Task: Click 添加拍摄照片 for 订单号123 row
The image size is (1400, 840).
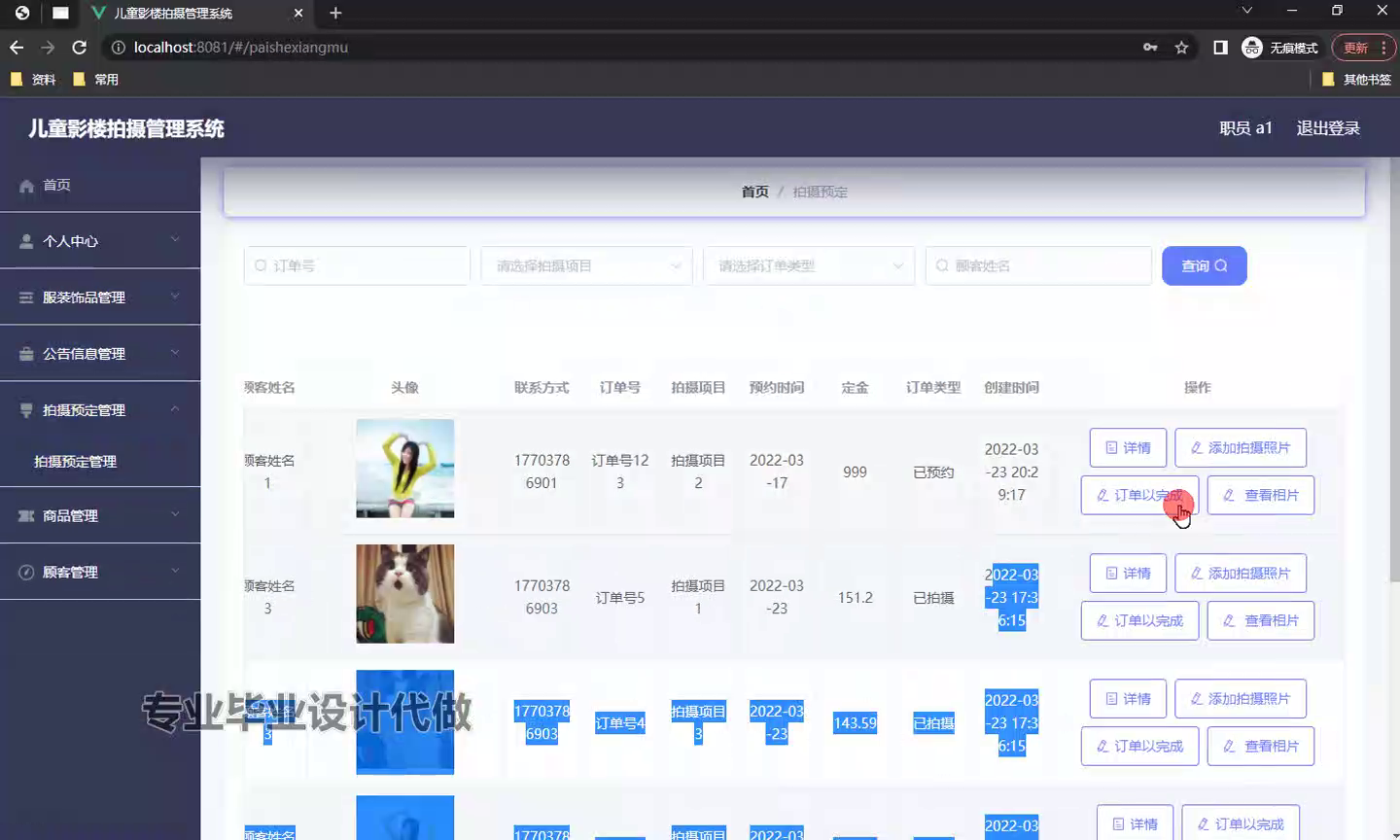Action: [x=1241, y=447]
